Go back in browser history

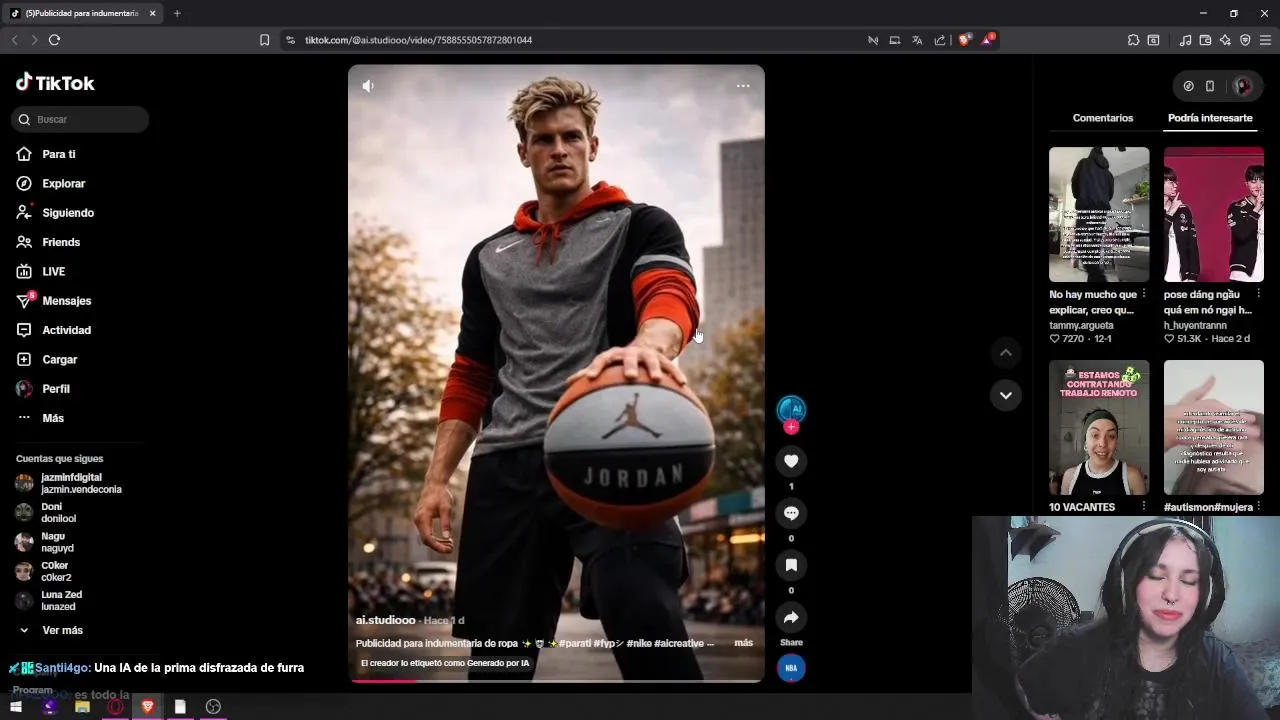click(x=14, y=40)
